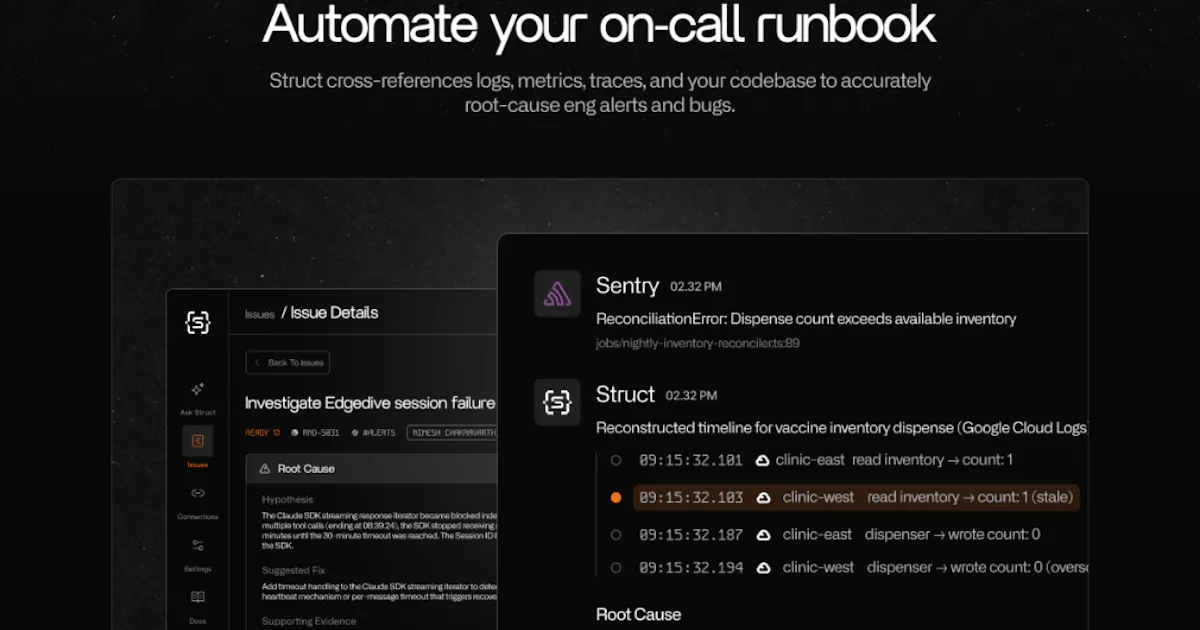Select the timeline marker for 09:15:32.194

click(x=616, y=568)
